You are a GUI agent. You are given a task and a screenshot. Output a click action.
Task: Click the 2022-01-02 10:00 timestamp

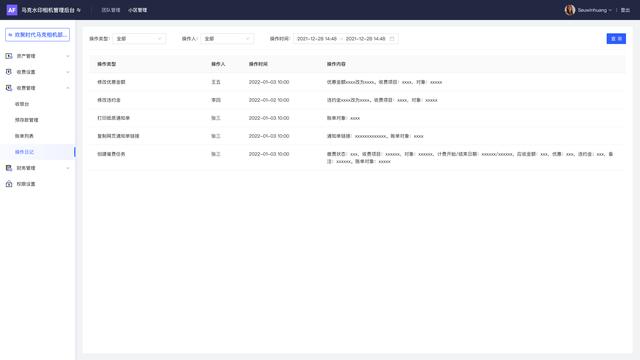(x=269, y=100)
